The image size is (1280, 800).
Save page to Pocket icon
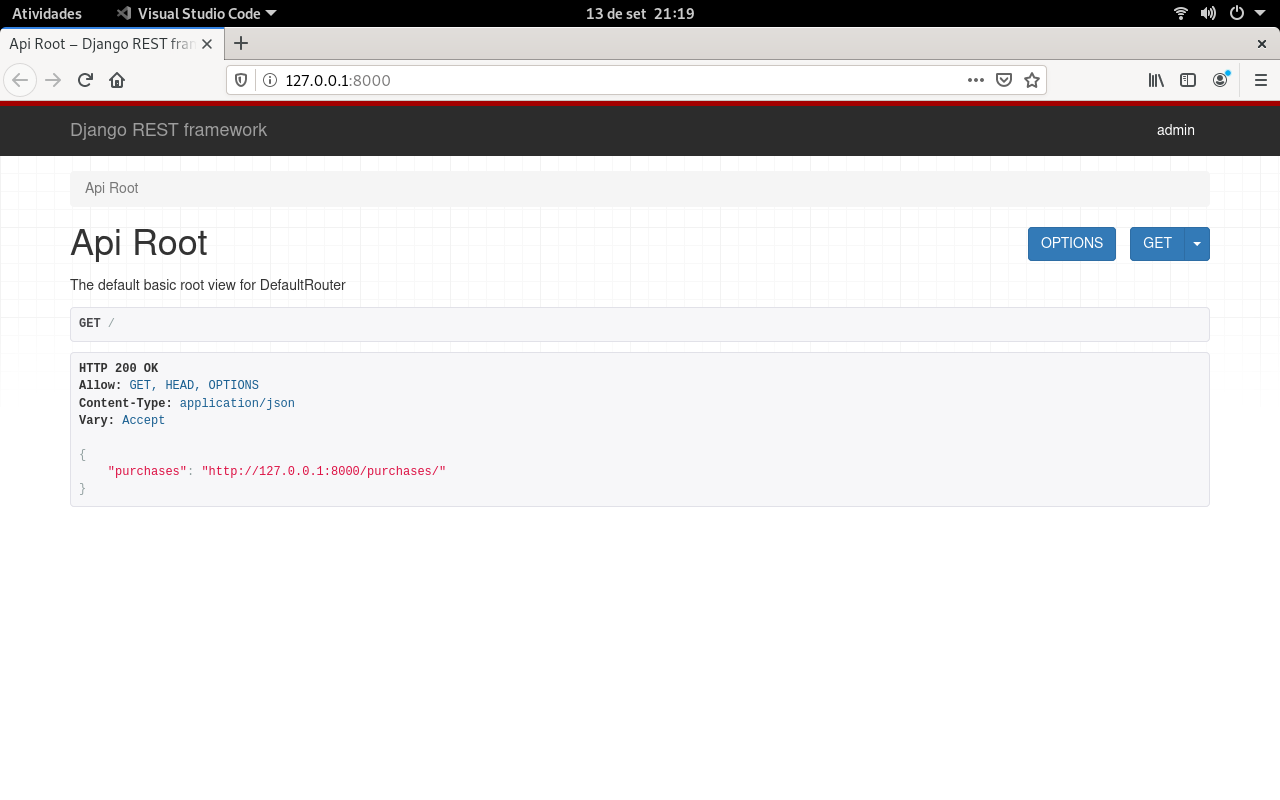(1004, 80)
